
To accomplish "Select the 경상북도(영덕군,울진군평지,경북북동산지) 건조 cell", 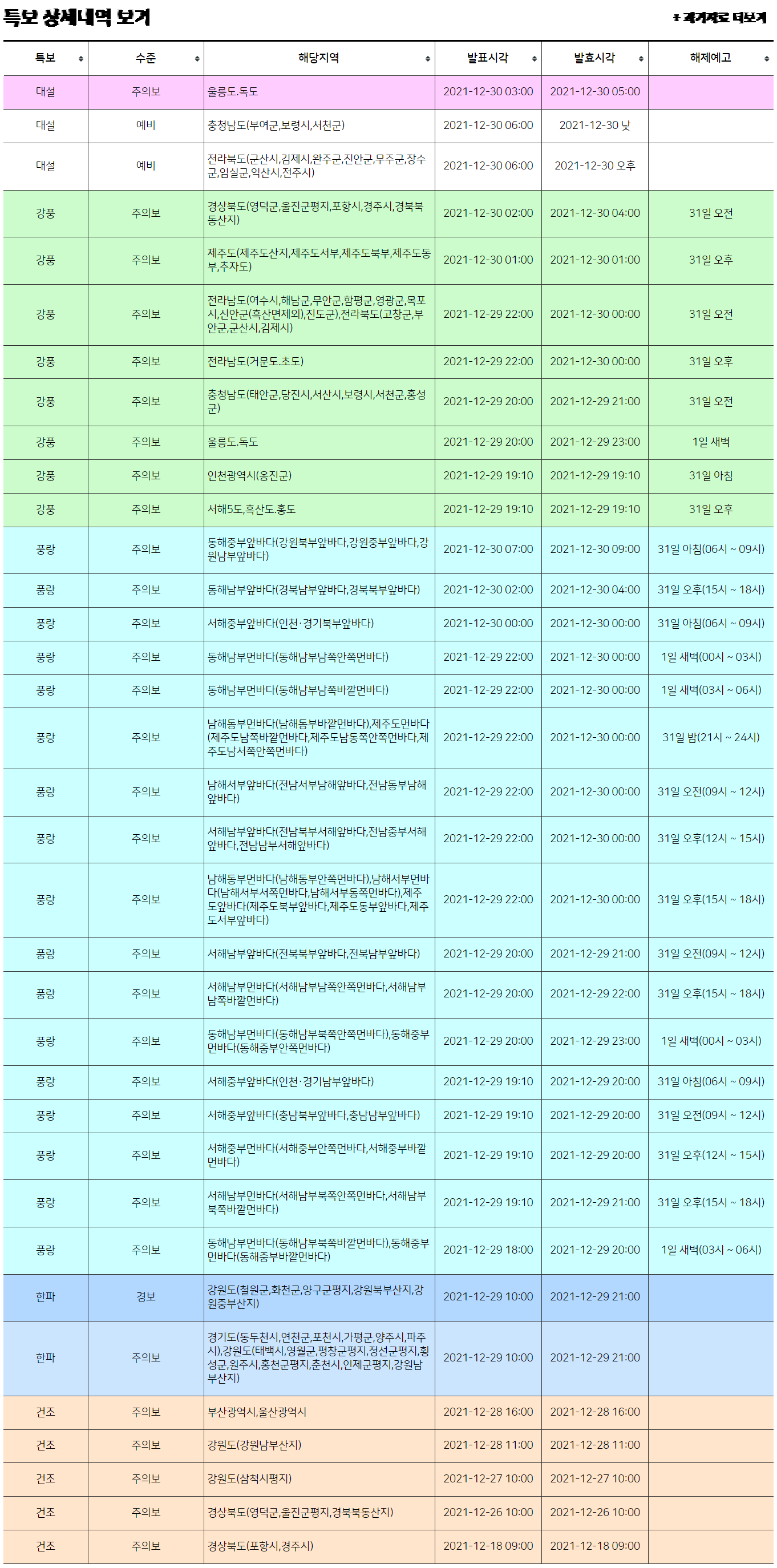I will 319,1513.
